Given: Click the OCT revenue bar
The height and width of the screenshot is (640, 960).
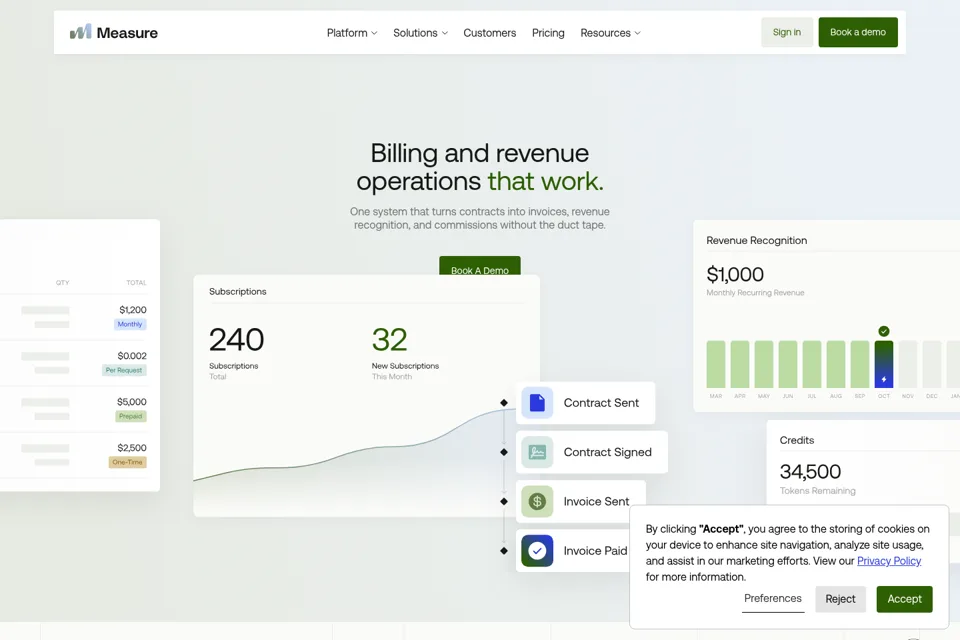Looking at the screenshot, I should click(883, 364).
